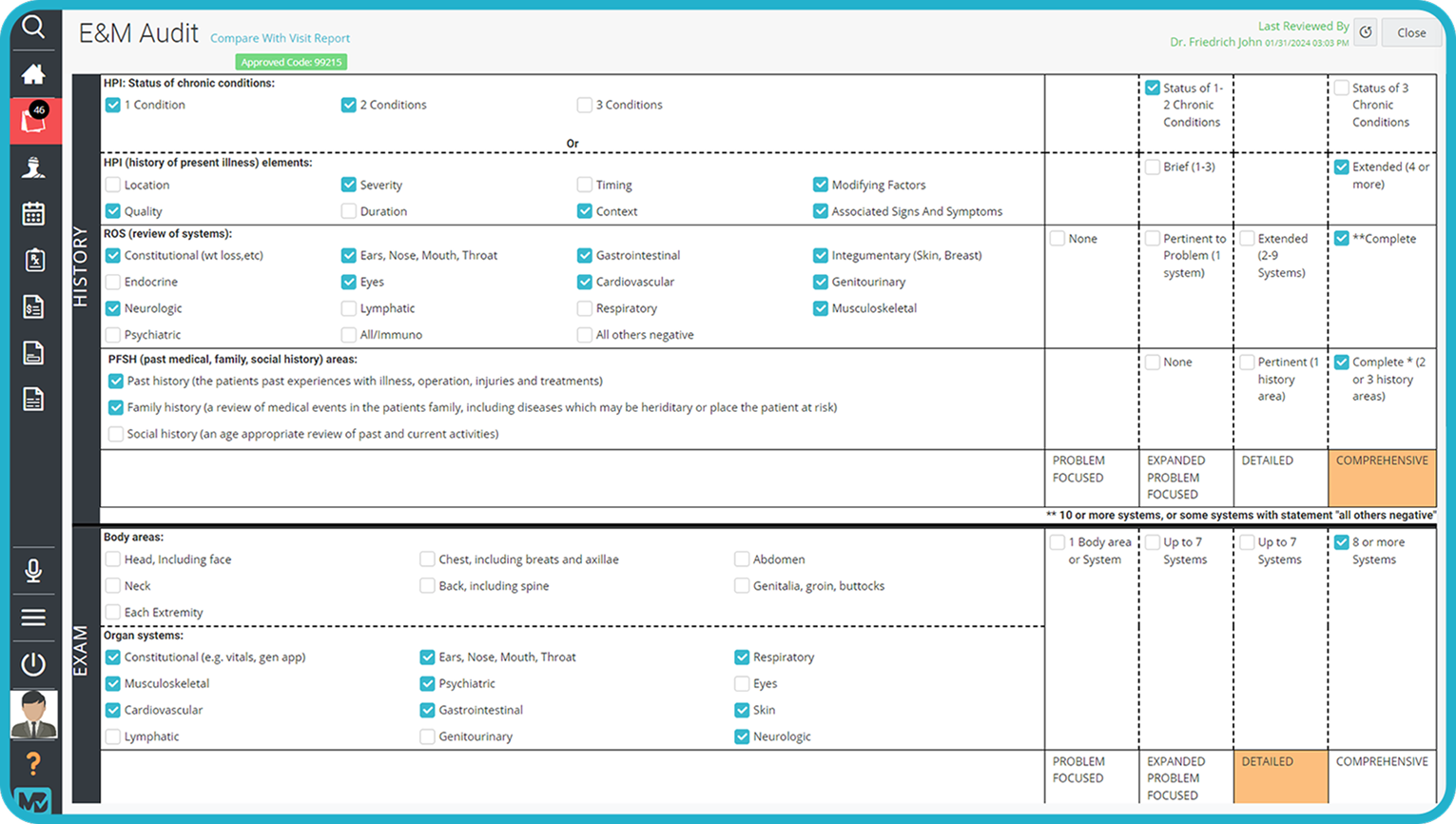
Task: Expand the hamburger menu in sidebar
Action: click(33, 618)
